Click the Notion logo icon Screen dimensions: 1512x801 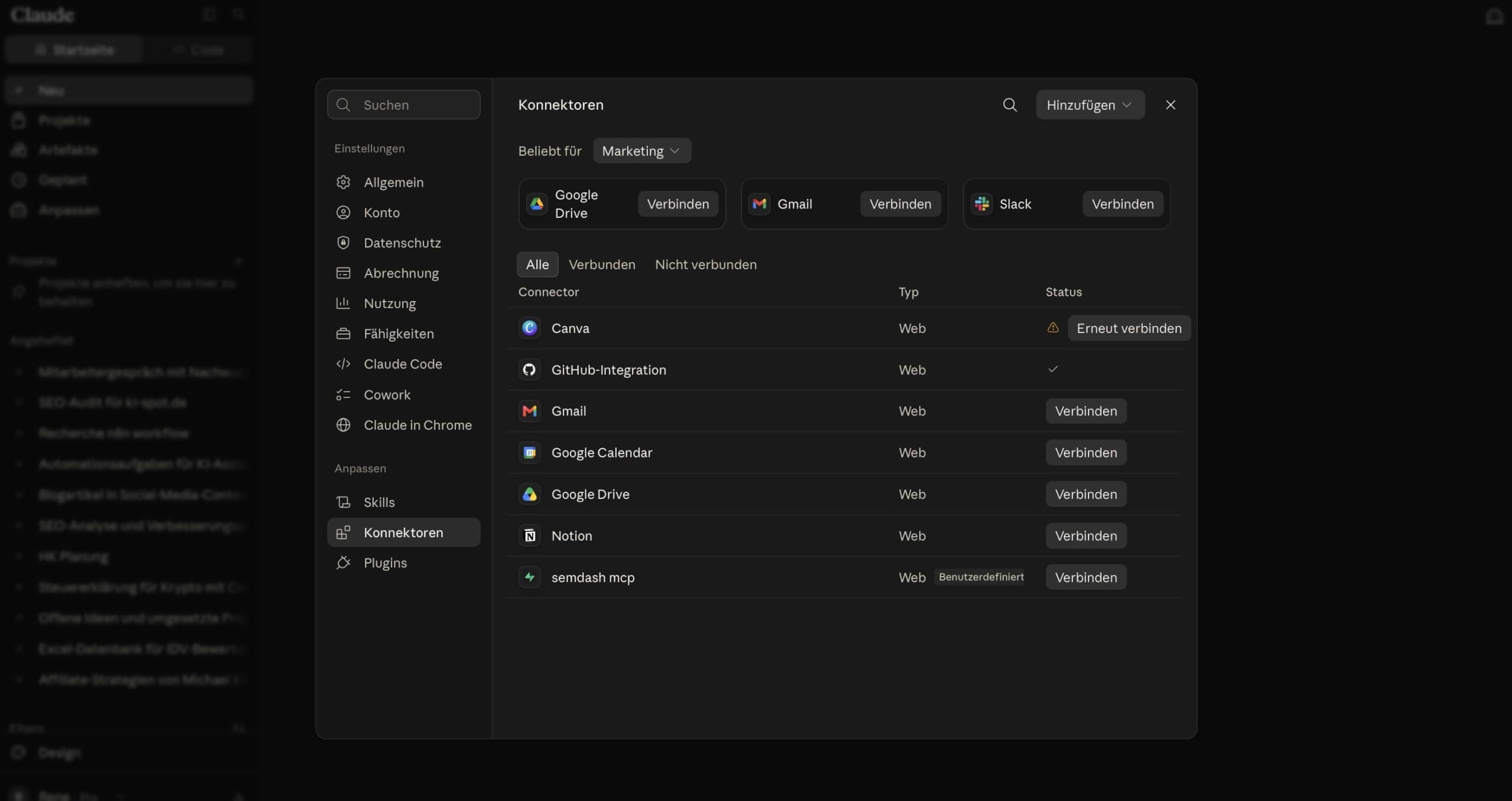click(530, 536)
